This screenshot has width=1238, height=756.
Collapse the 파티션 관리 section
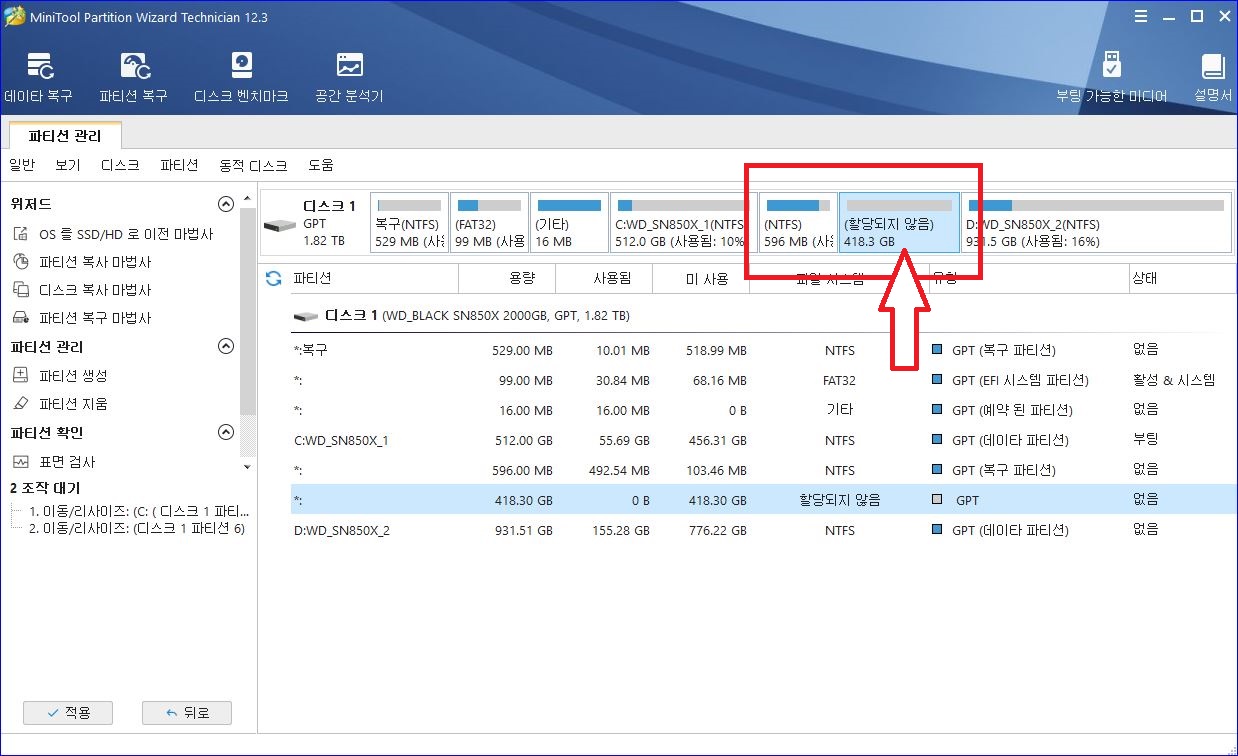[x=225, y=347]
